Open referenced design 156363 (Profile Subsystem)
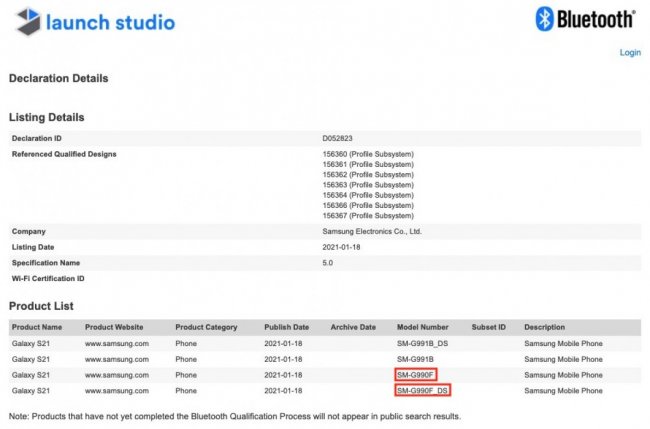The image size is (650, 429). click(x=367, y=185)
